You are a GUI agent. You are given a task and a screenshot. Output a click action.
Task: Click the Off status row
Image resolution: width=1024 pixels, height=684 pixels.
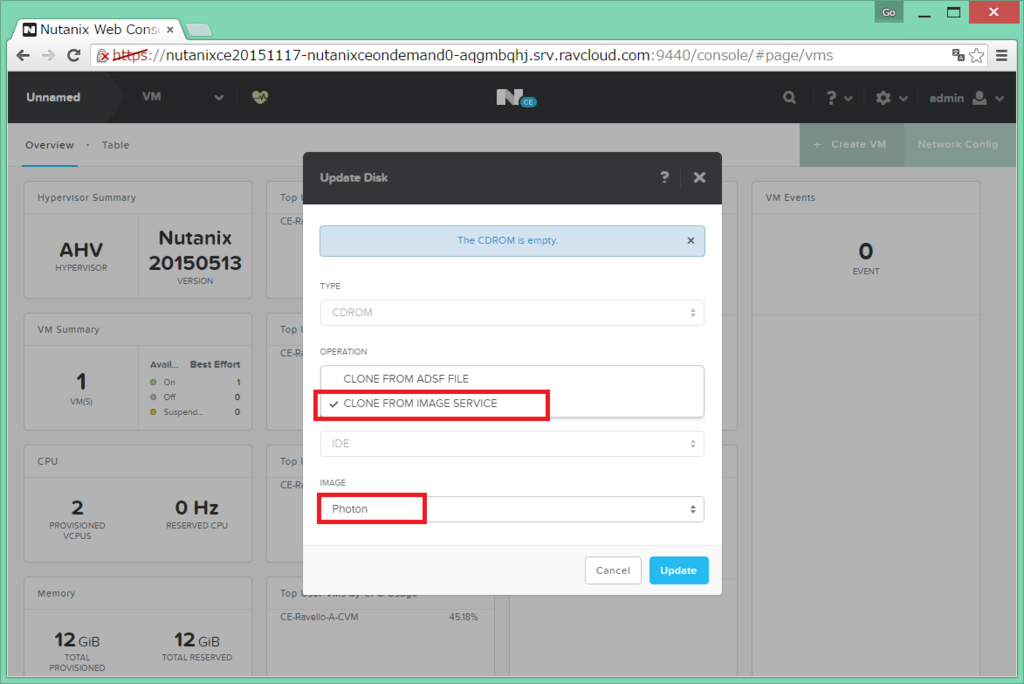point(195,397)
